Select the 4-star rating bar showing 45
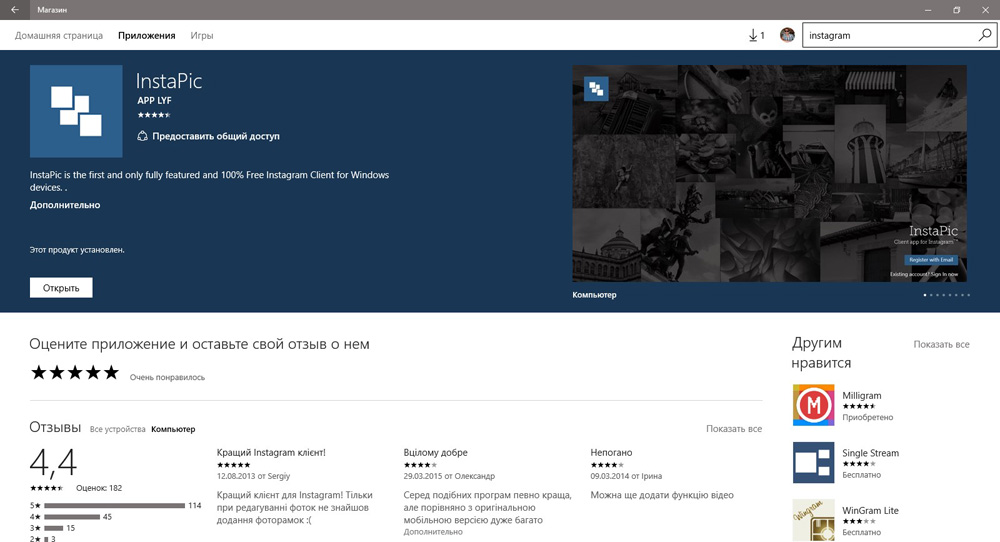 click(72, 516)
